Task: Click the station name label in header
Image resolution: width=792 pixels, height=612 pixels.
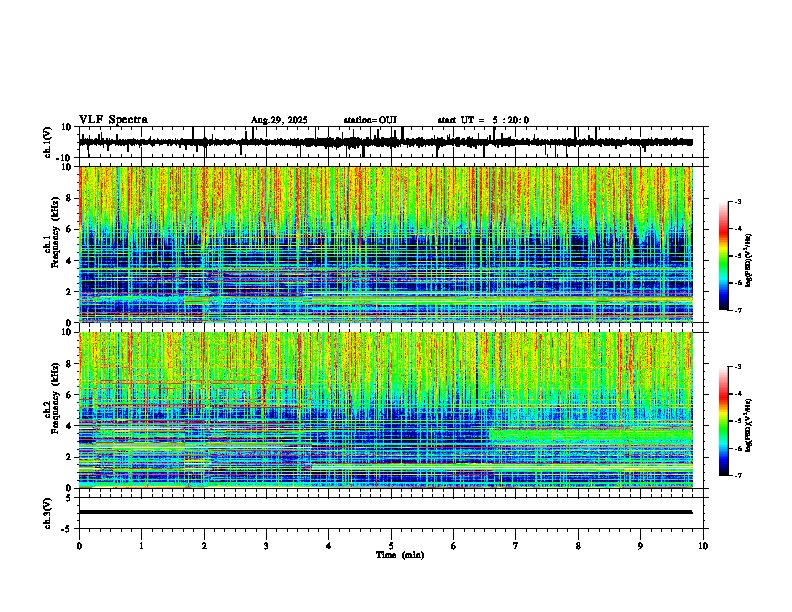Action: (370, 120)
